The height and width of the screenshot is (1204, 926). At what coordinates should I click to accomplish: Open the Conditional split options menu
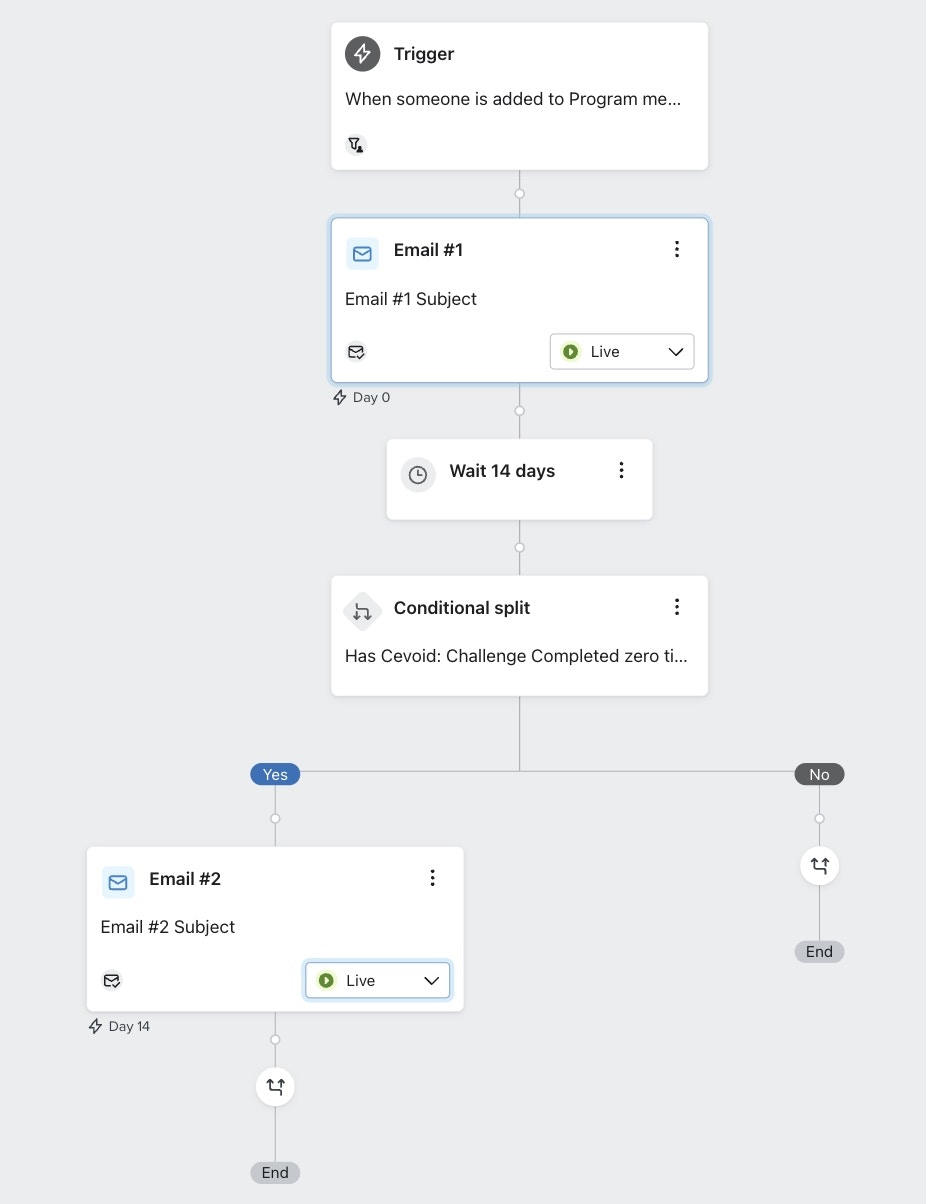tap(677, 606)
